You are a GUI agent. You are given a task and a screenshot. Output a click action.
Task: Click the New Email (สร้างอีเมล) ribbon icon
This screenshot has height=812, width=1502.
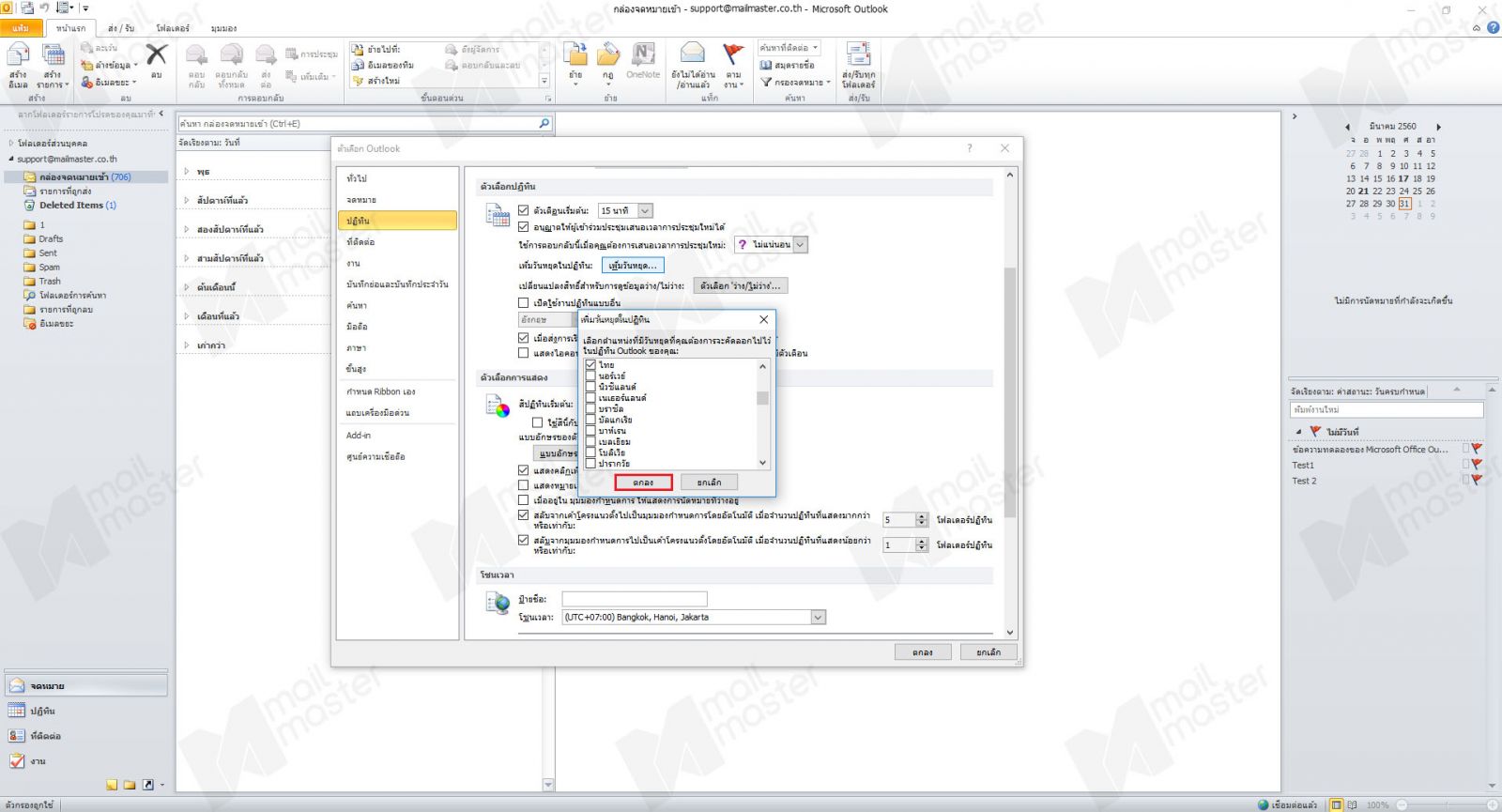18,55
